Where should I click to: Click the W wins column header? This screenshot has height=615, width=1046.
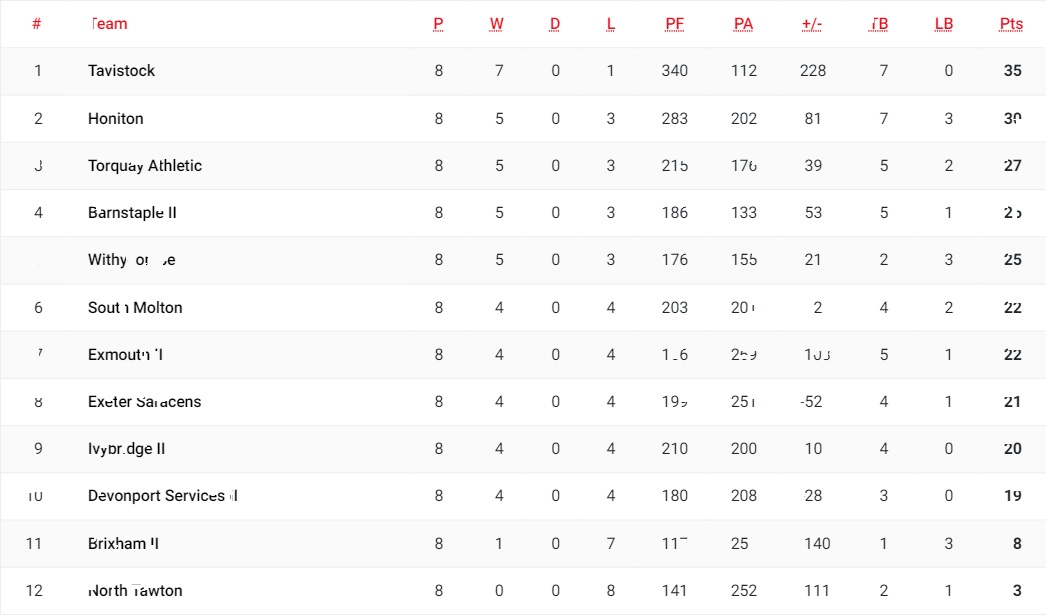click(x=496, y=24)
